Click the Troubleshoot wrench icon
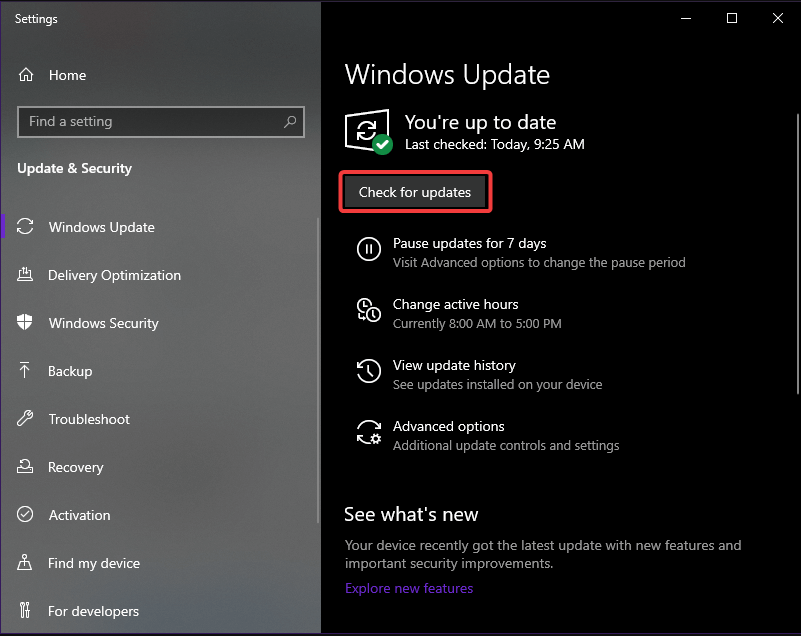The image size is (801, 636). pyautogui.click(x=25, y=418)
